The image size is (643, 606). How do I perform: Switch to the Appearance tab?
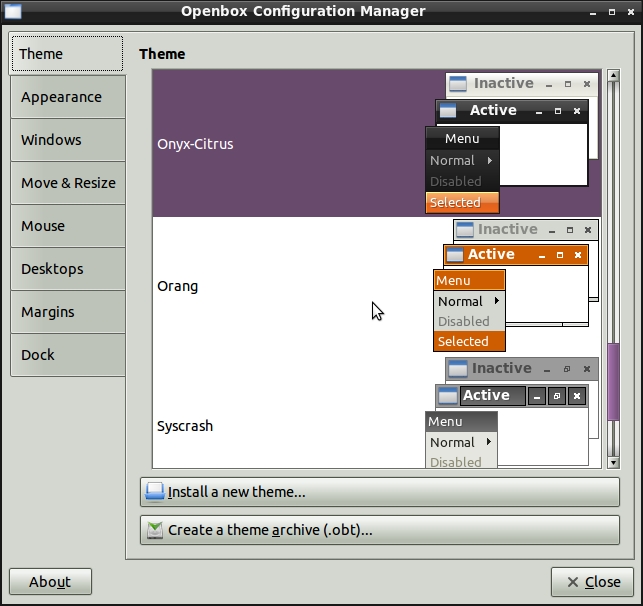point(62,97)
